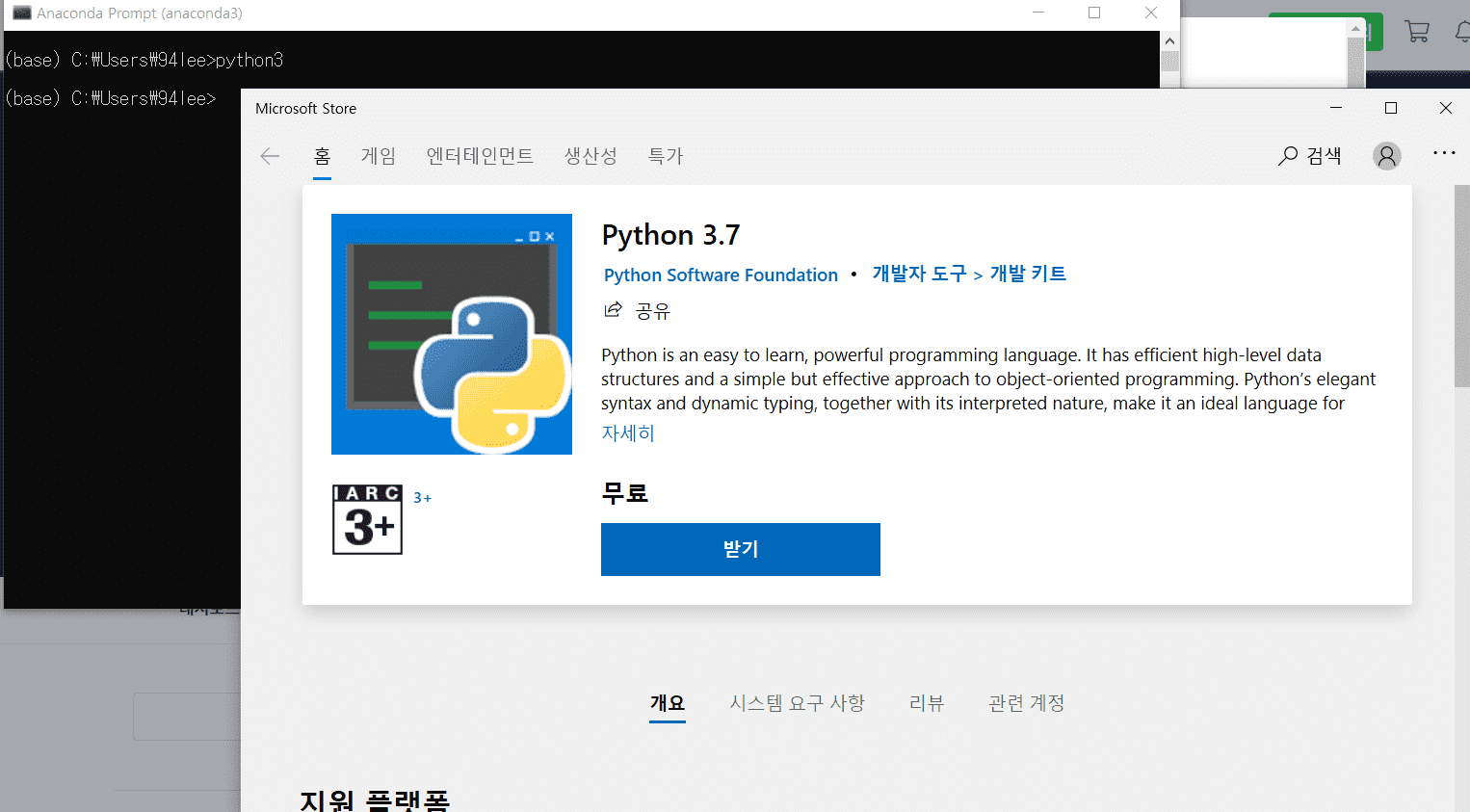Close the Anaconda Prompt window
The width and height of the screenshot is (1470, 812).
click(x=1151, y=13)
